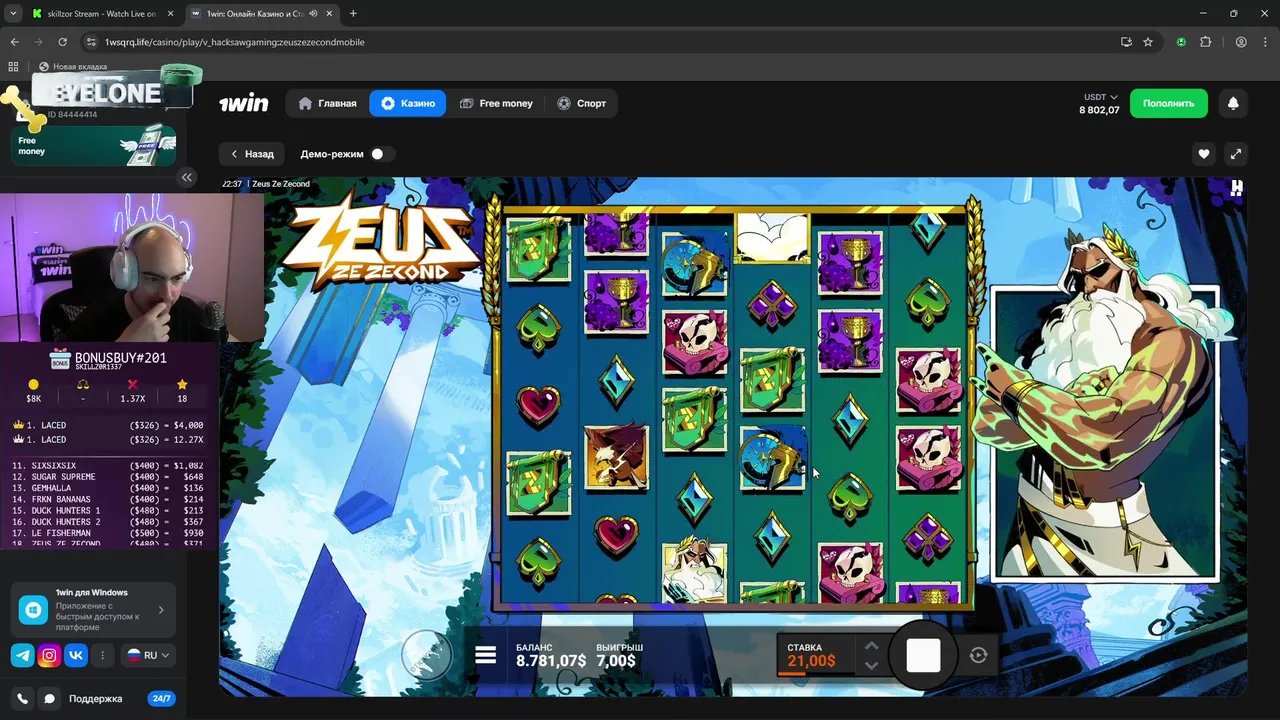
Task: View site information icon
Action: tap(91, 42)
